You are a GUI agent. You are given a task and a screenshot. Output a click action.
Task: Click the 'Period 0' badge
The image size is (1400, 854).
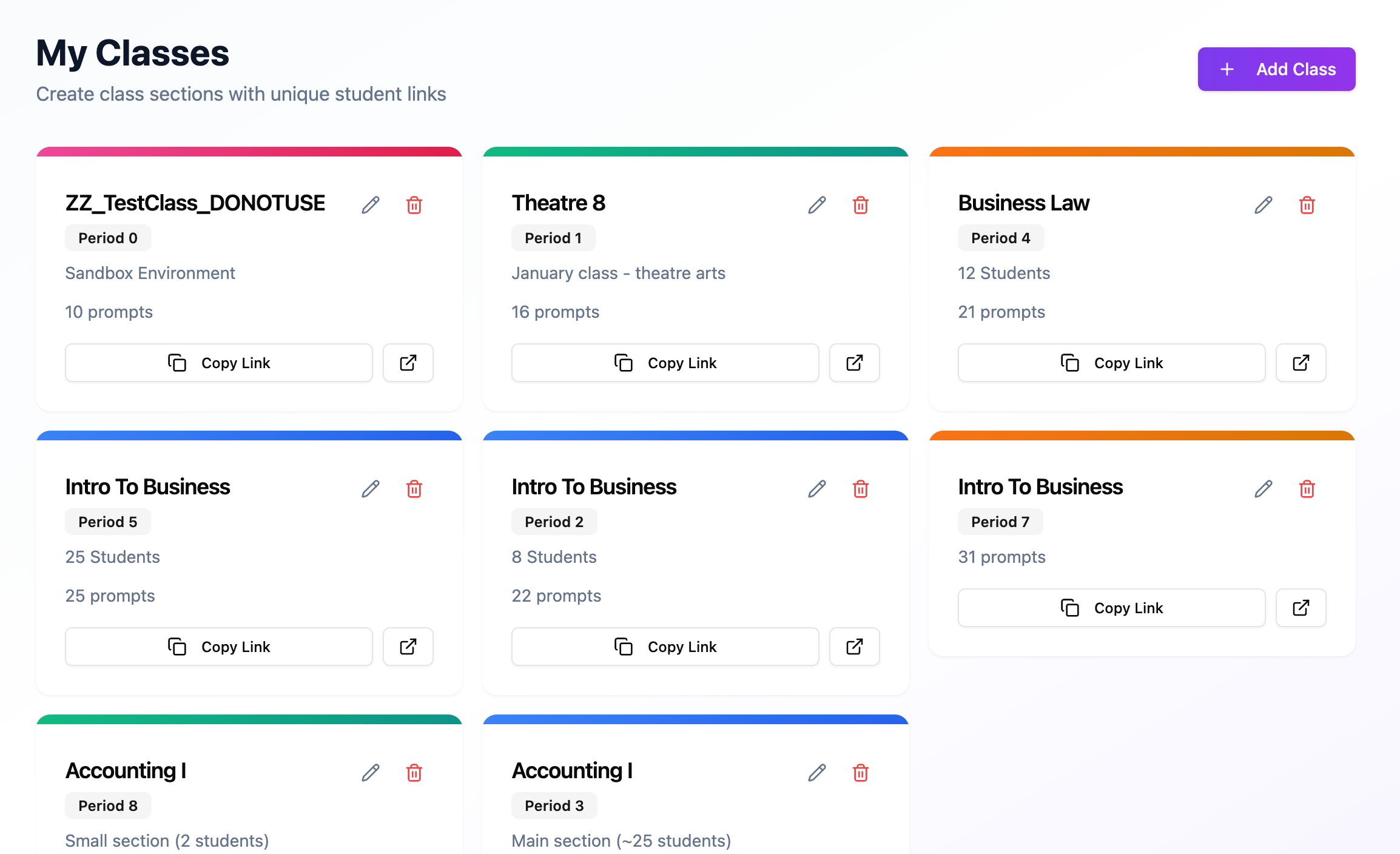108,238
